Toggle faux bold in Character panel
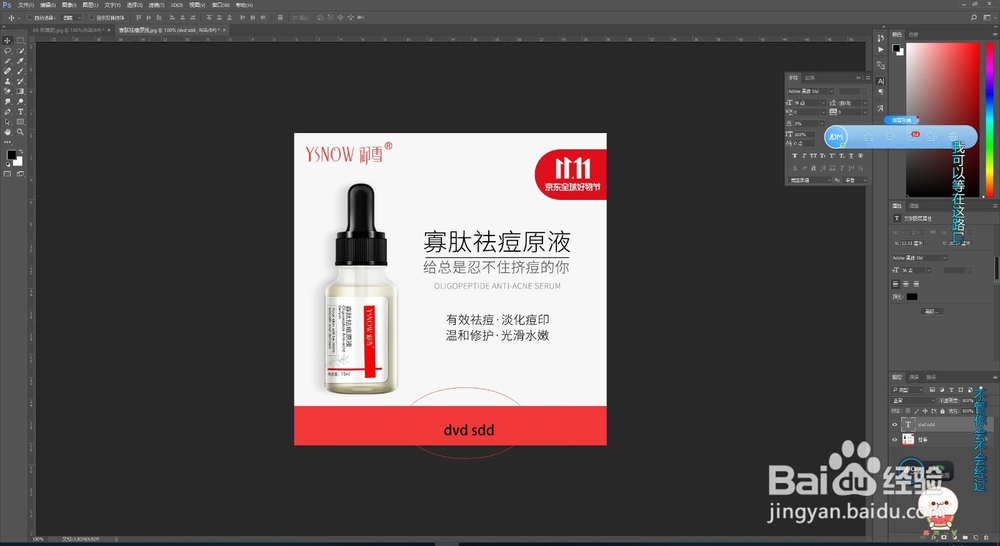The image size is (1000, 546). [795, 156]
